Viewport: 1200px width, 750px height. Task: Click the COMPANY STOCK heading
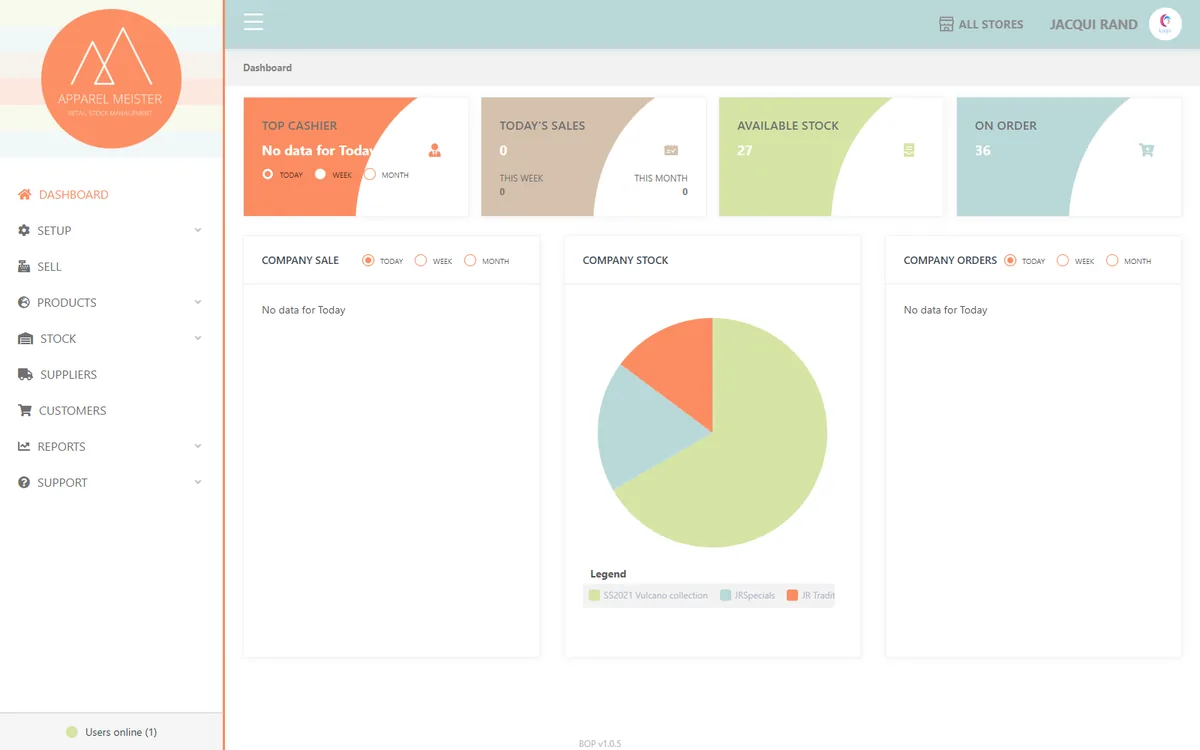click(625, 260)
